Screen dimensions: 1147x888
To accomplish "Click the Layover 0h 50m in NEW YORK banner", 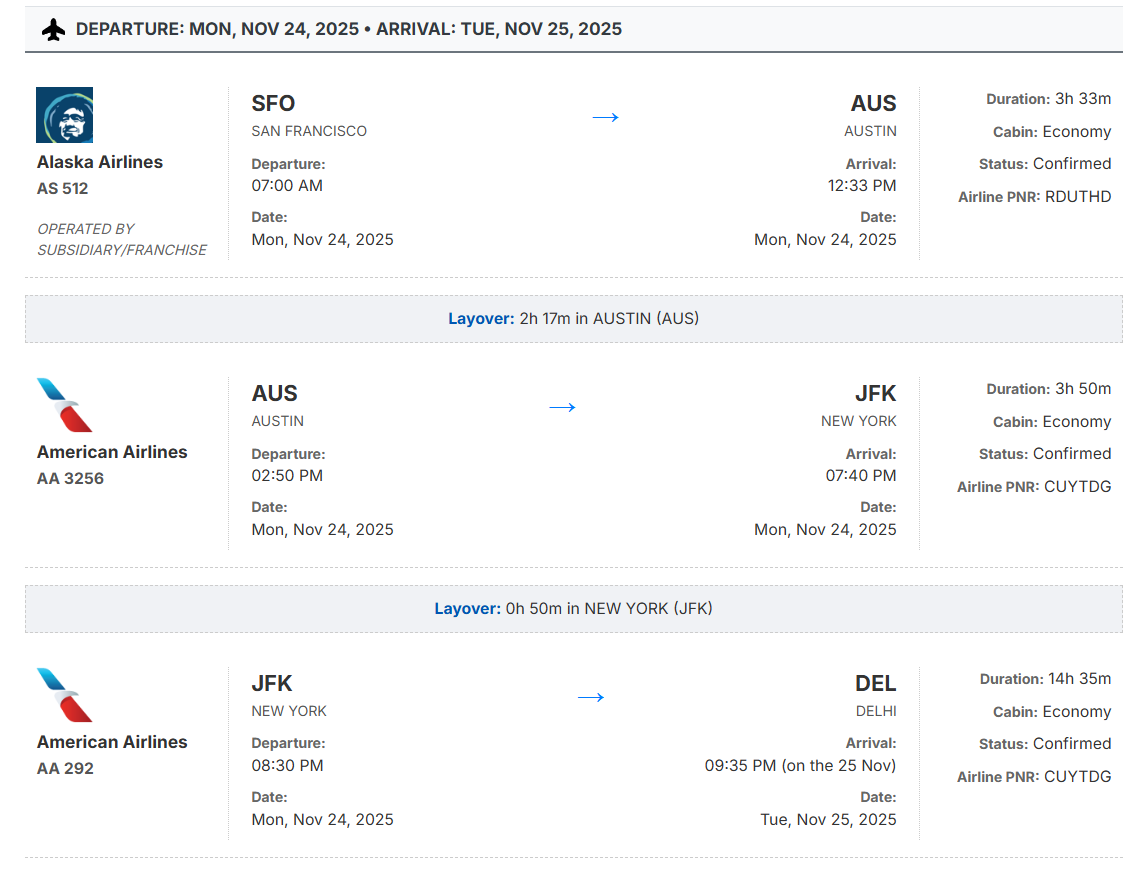I will pos(574,609).
